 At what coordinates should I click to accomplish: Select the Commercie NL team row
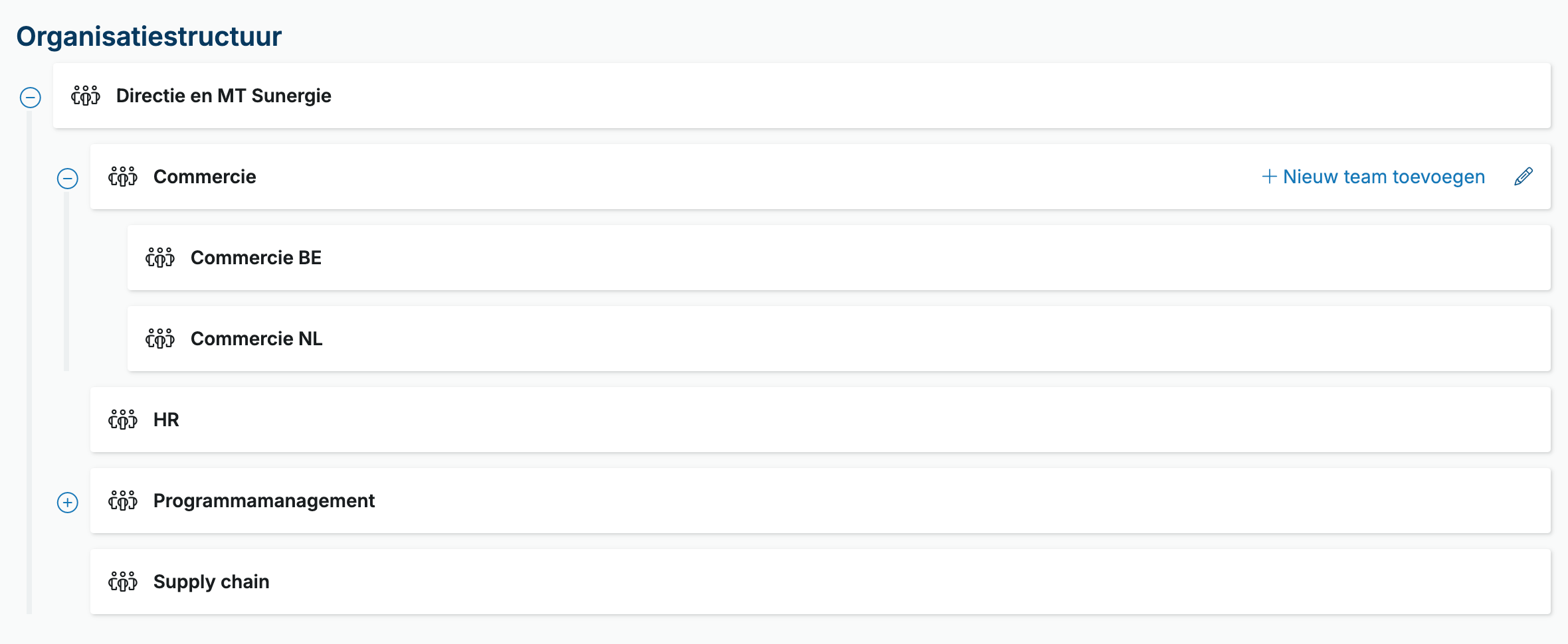click(839, 339)
